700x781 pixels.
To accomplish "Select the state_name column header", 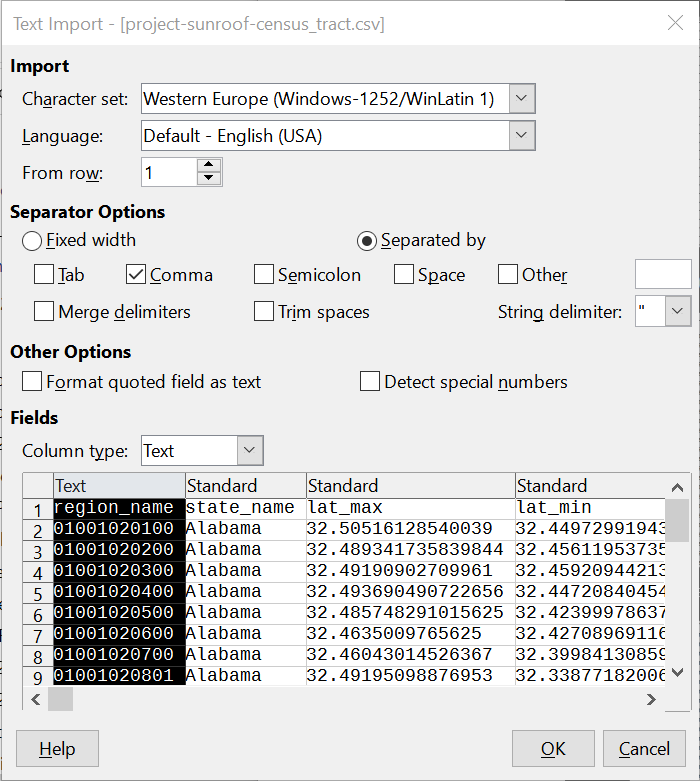I will pyautogui.click(x=245, y=486).
